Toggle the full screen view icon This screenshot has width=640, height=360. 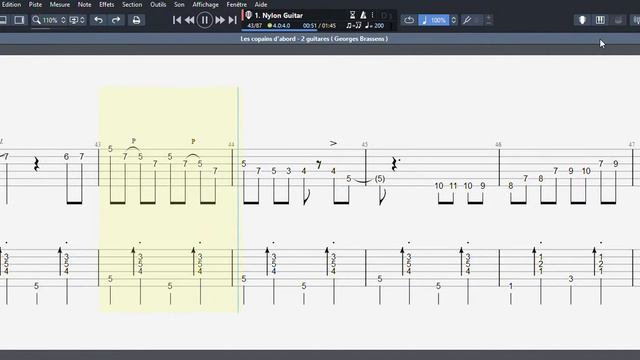[x=19, y=20]
